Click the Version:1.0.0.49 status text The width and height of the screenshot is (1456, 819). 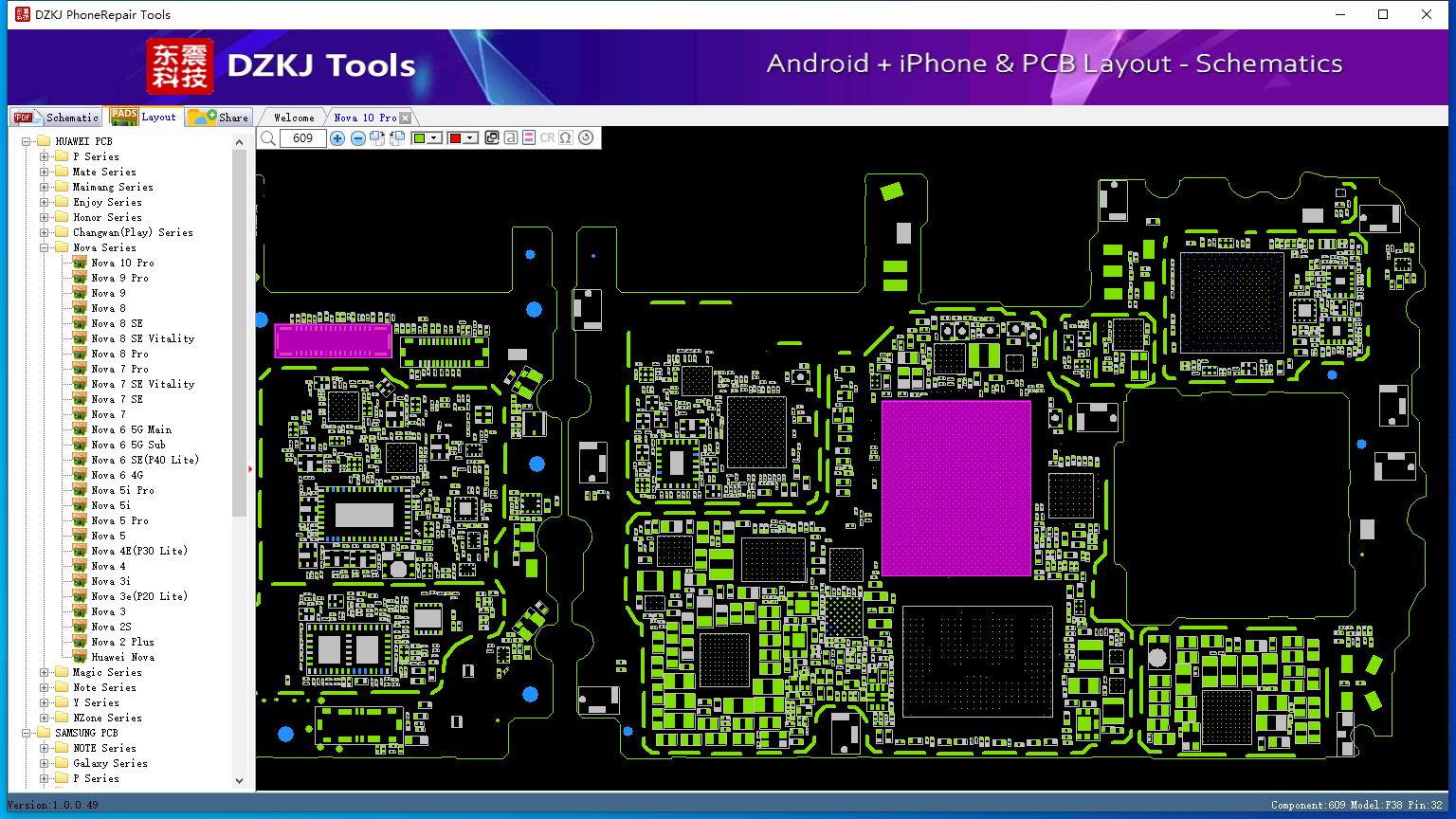pos(53,805)
